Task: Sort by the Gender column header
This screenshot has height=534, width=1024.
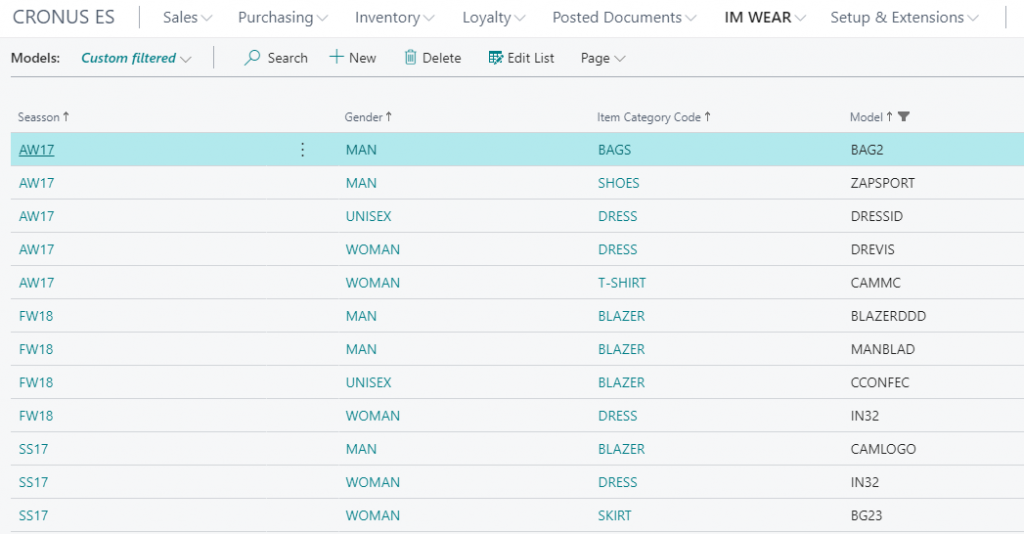Action: [368, 117]
